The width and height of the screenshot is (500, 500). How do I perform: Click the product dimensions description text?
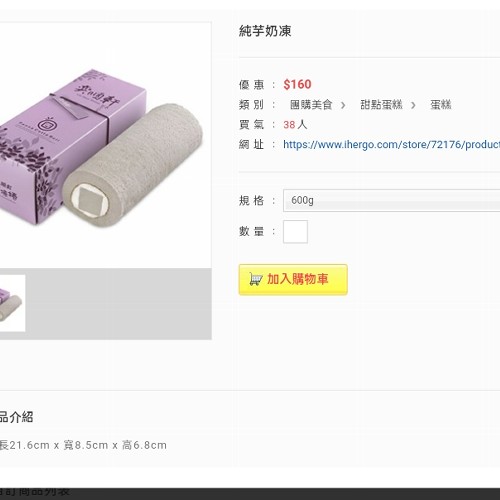pyautogui.click(x=83, y=445)
